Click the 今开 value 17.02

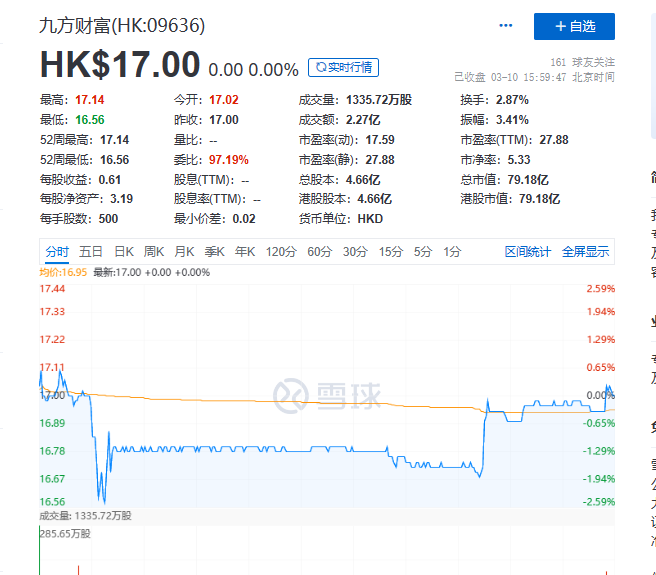(224, 100)
